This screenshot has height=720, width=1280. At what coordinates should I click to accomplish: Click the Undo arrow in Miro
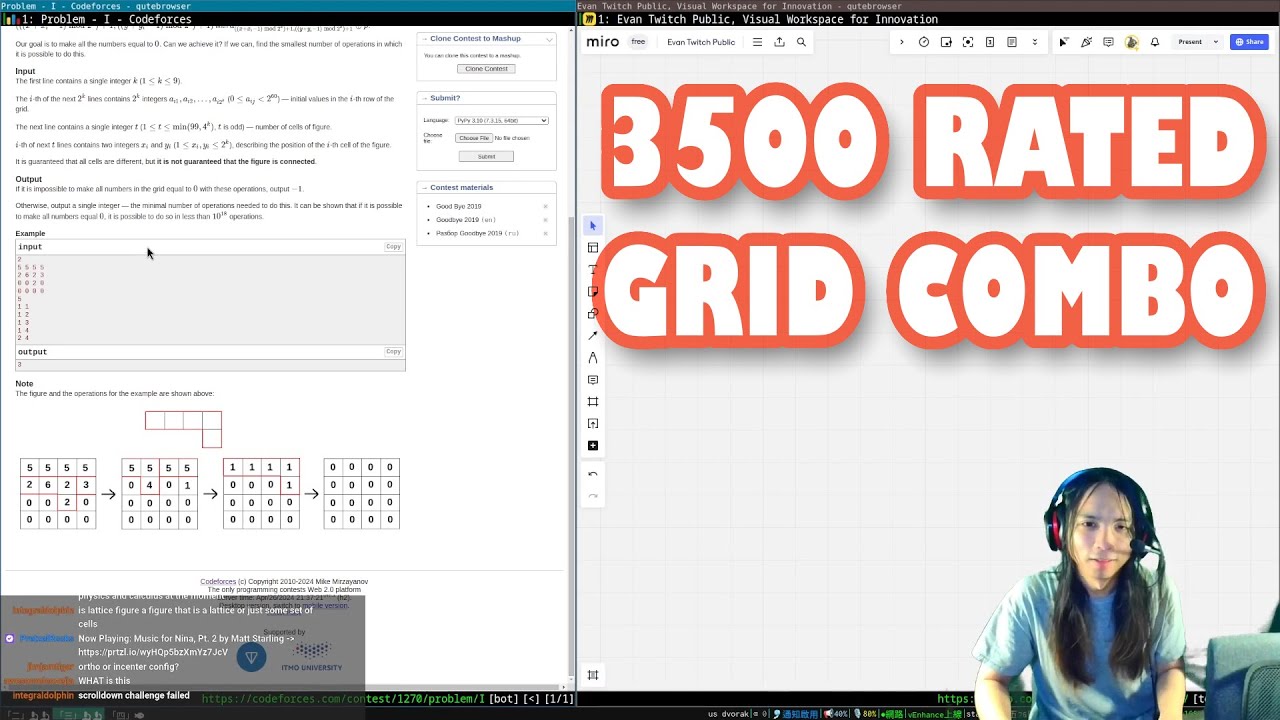click(x=593, y=474)
